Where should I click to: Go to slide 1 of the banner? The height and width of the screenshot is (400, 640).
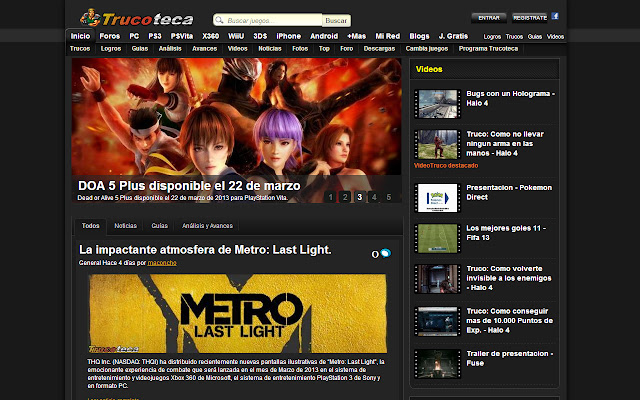click(331, 197)
